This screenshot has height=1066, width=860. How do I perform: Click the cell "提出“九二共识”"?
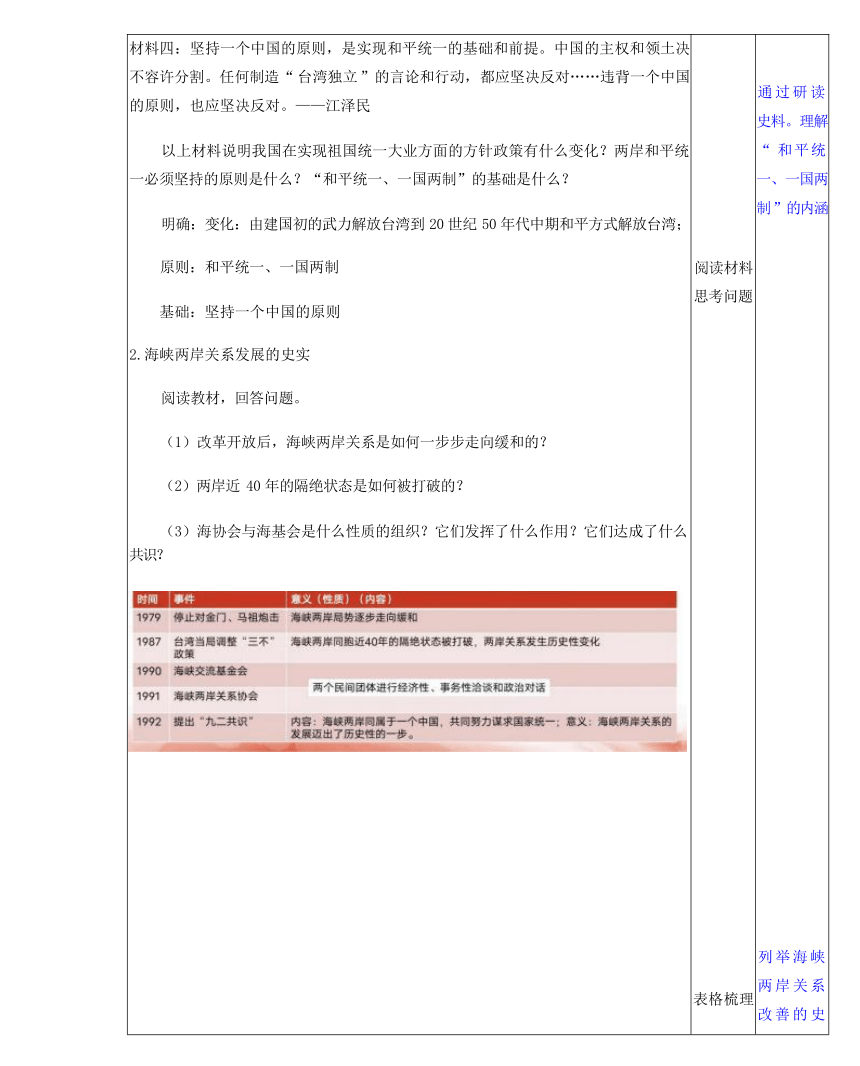click(213, 721)
